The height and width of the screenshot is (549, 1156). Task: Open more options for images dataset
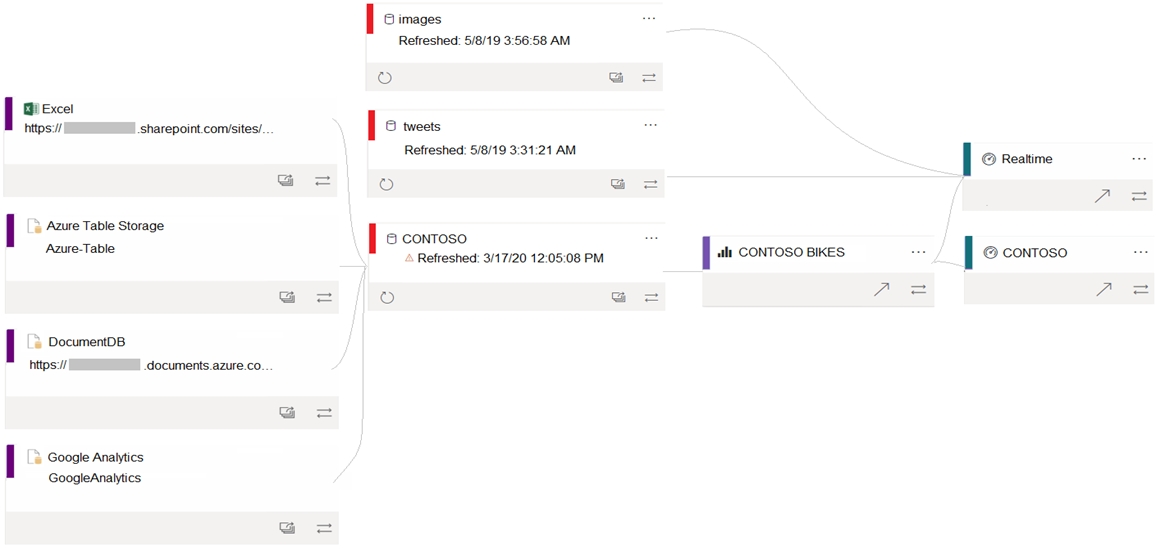[x=649, y=18]
